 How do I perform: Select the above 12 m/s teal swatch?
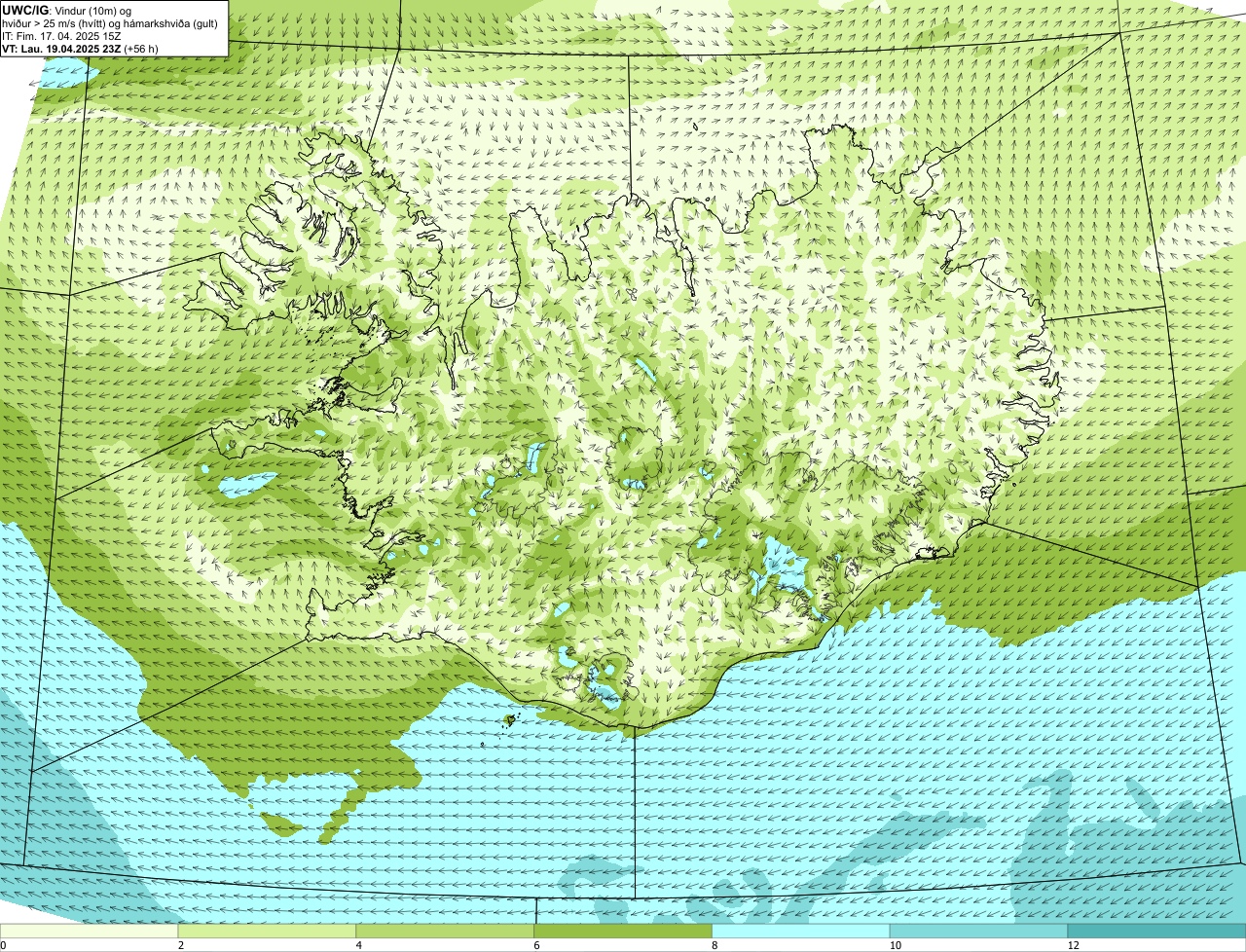click(x=1157, y=931)
